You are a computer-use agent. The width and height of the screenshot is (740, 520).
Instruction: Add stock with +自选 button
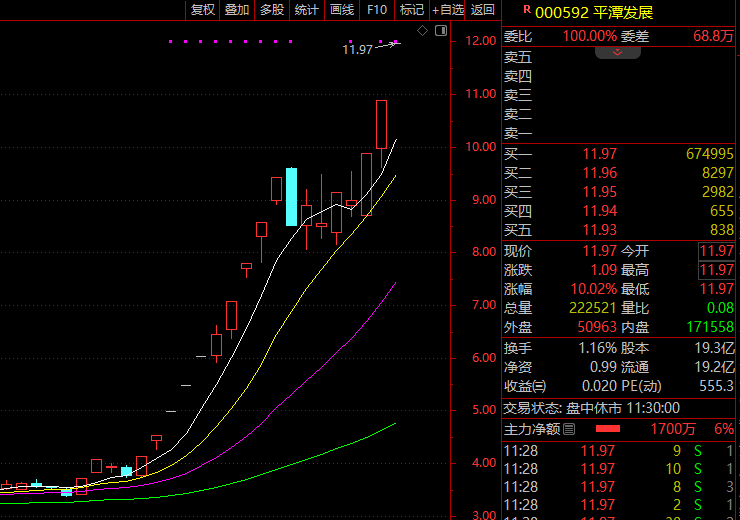447,10
